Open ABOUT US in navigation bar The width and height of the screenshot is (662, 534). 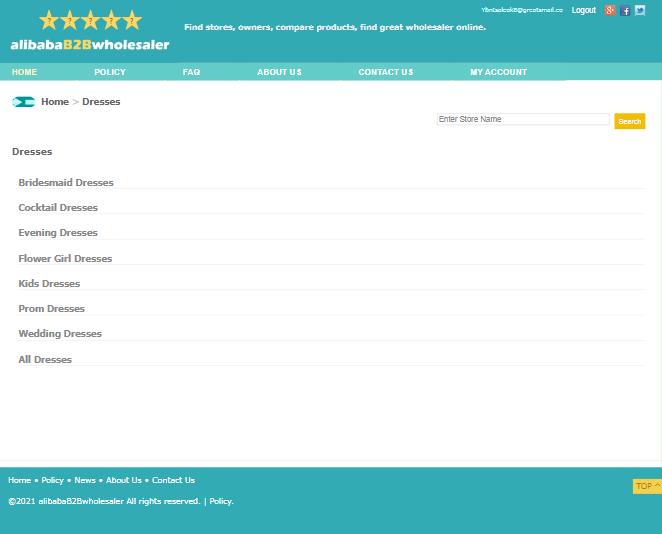tap(279, 72)
